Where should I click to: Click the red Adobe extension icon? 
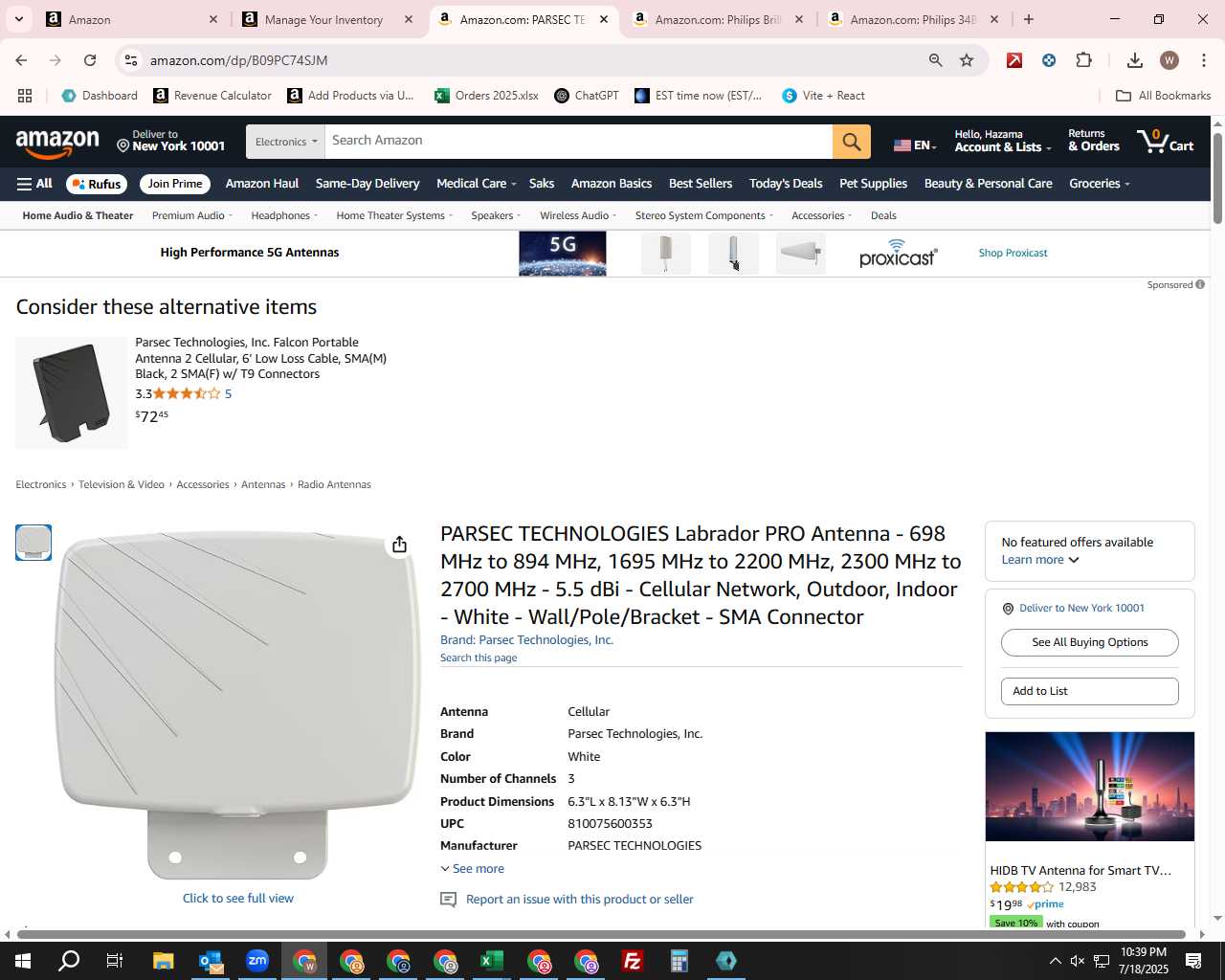pyautogui.click(x=1013, y=60)
